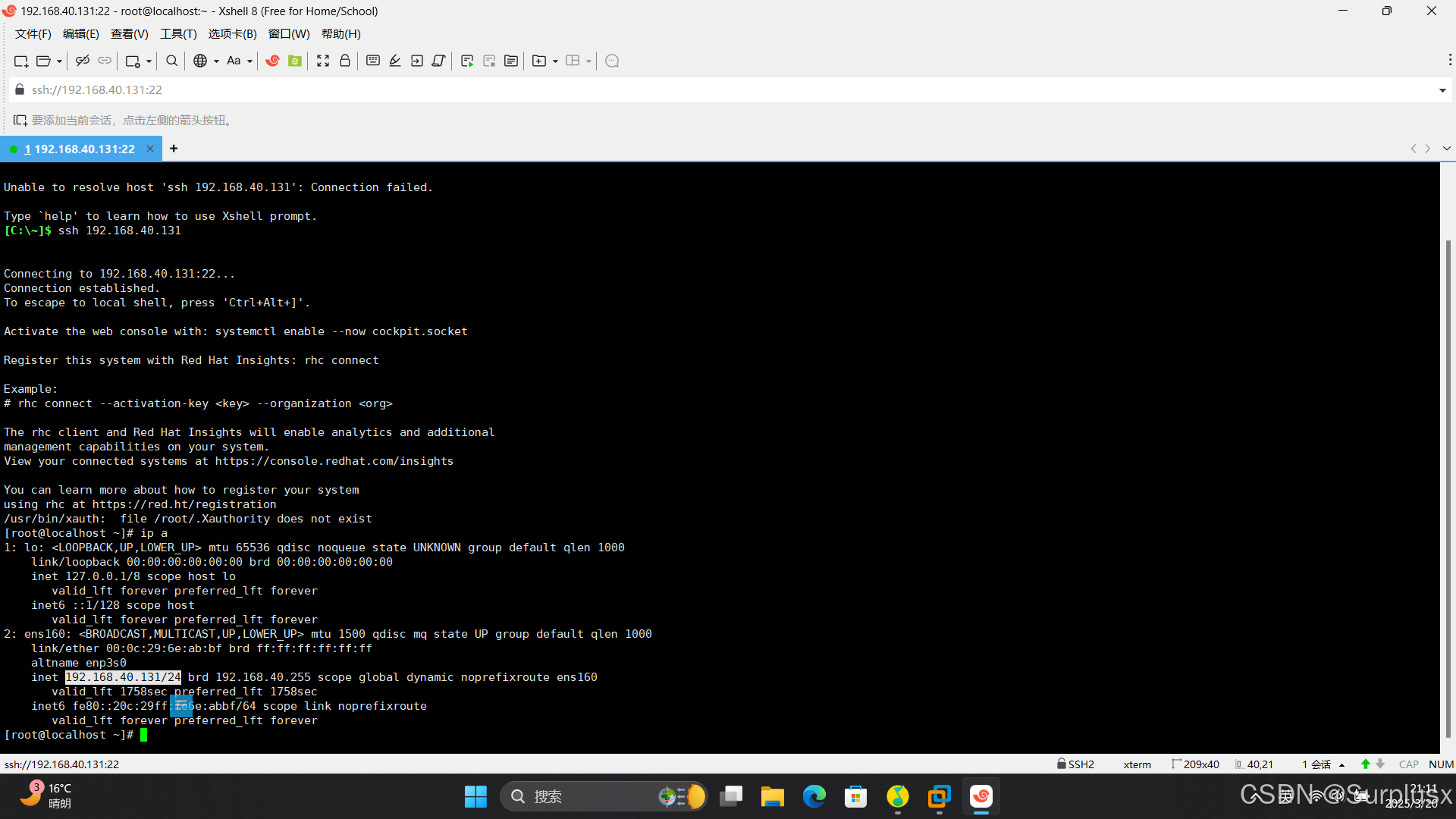
Task: Open the virtual keyboard toolbar icon
Action: (x=373, y=61)
